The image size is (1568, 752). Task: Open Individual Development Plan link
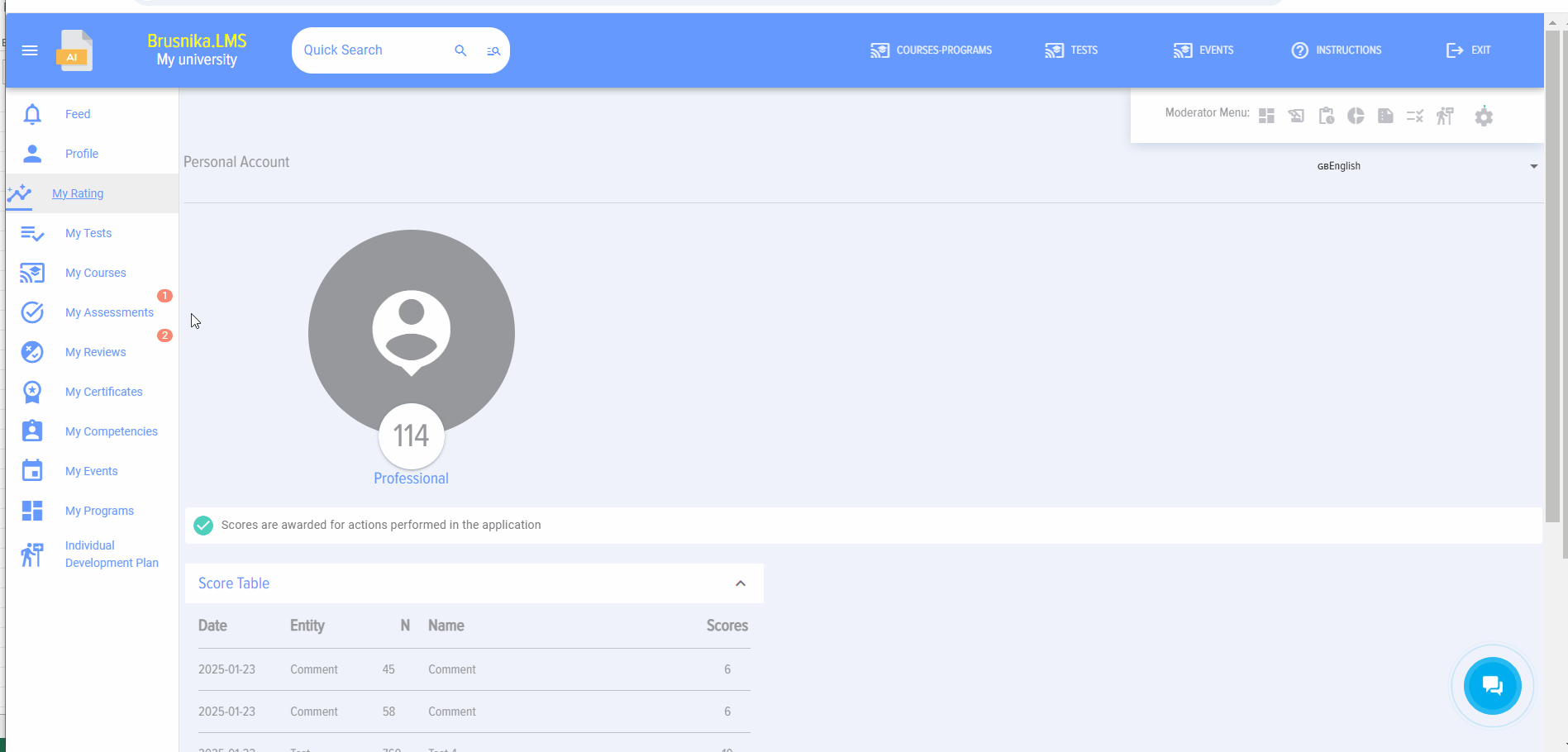[112, 554]
